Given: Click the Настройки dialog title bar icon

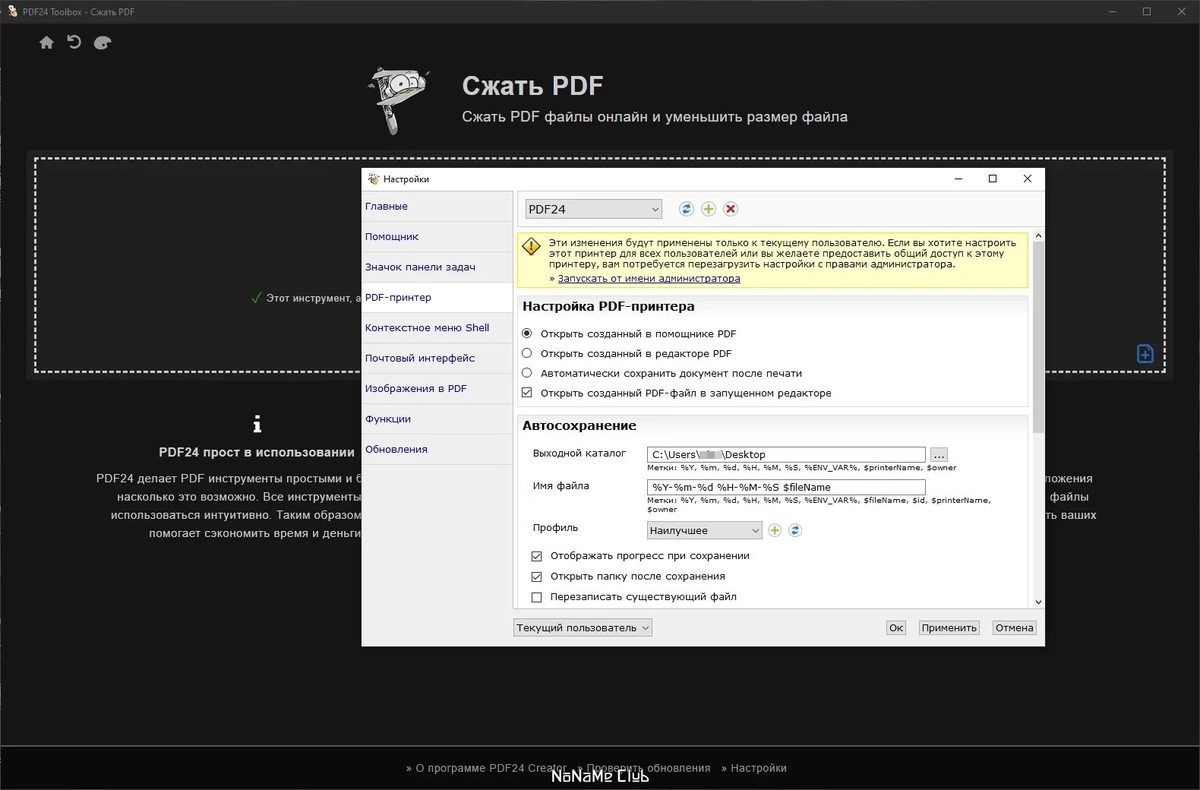Looking at the screenshot, I should [x=374, y=179].
